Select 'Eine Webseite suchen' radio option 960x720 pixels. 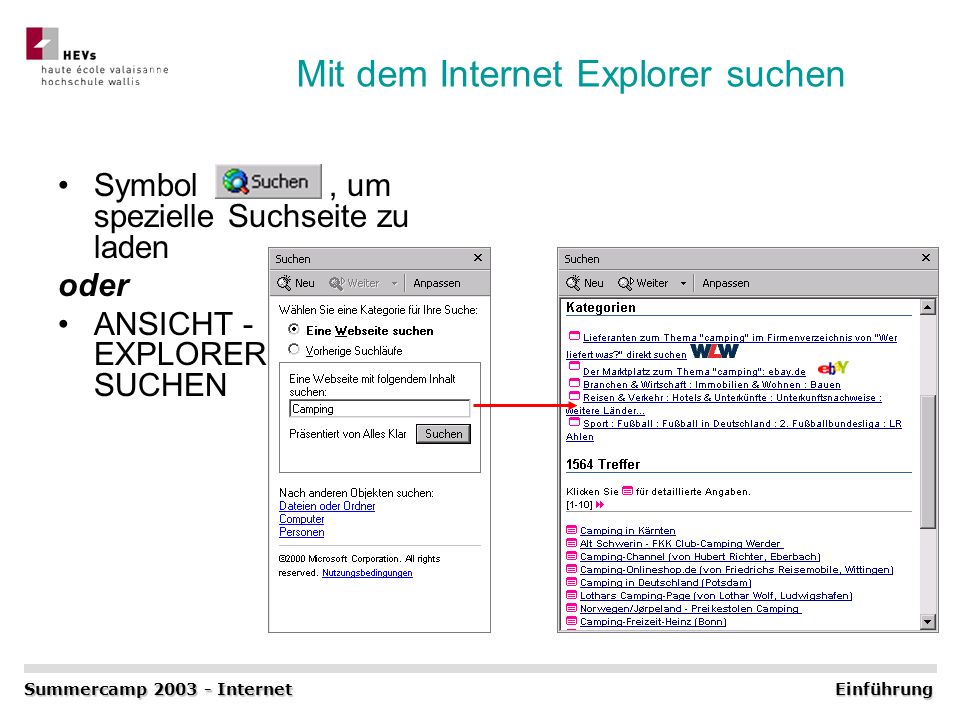[x=294, y=329]
